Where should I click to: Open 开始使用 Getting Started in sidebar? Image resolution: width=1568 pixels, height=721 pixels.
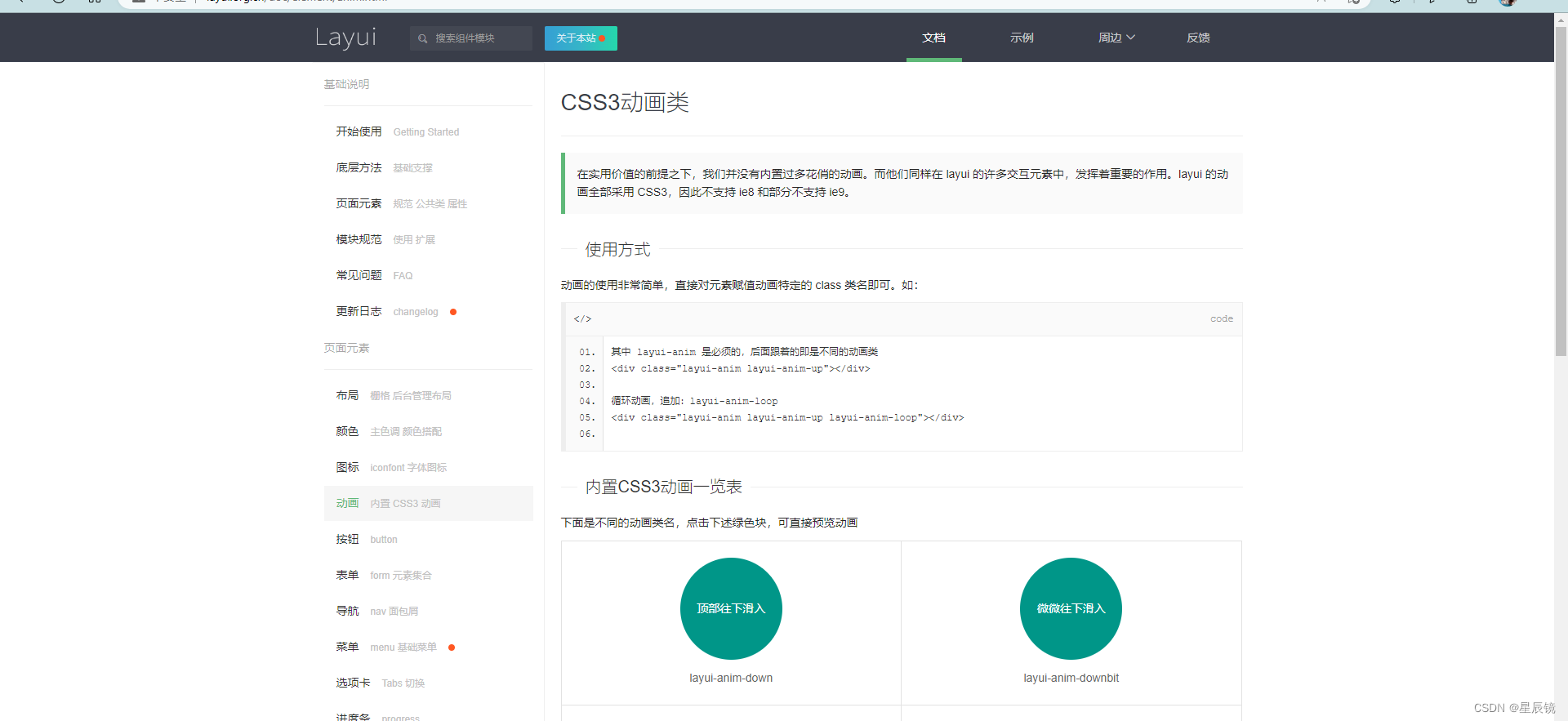tap(428, 131)
